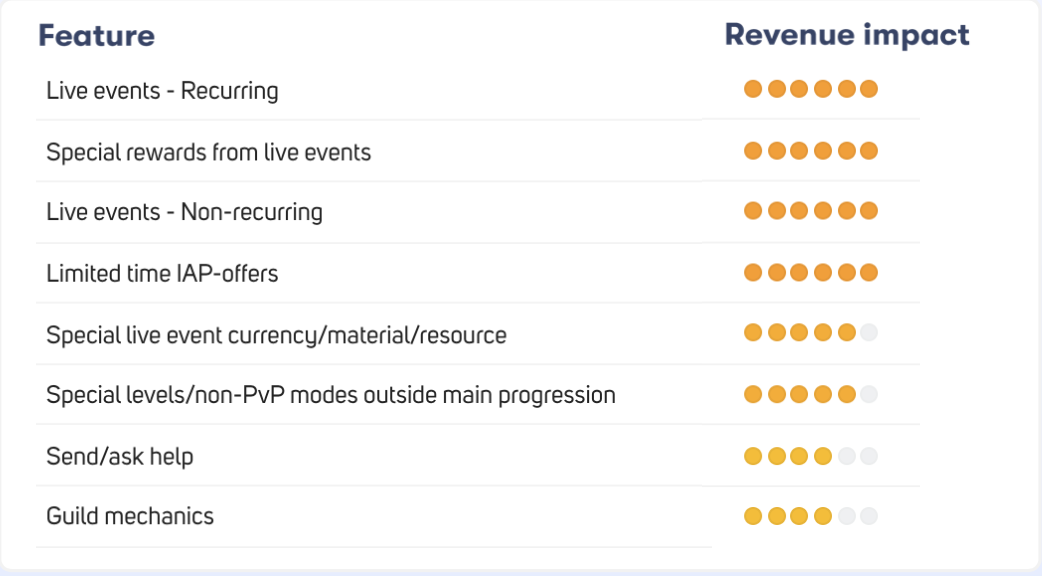The image size is (1042, 576).
Task: Click impact dots for Special live event currency
Action: click(810, 333)
